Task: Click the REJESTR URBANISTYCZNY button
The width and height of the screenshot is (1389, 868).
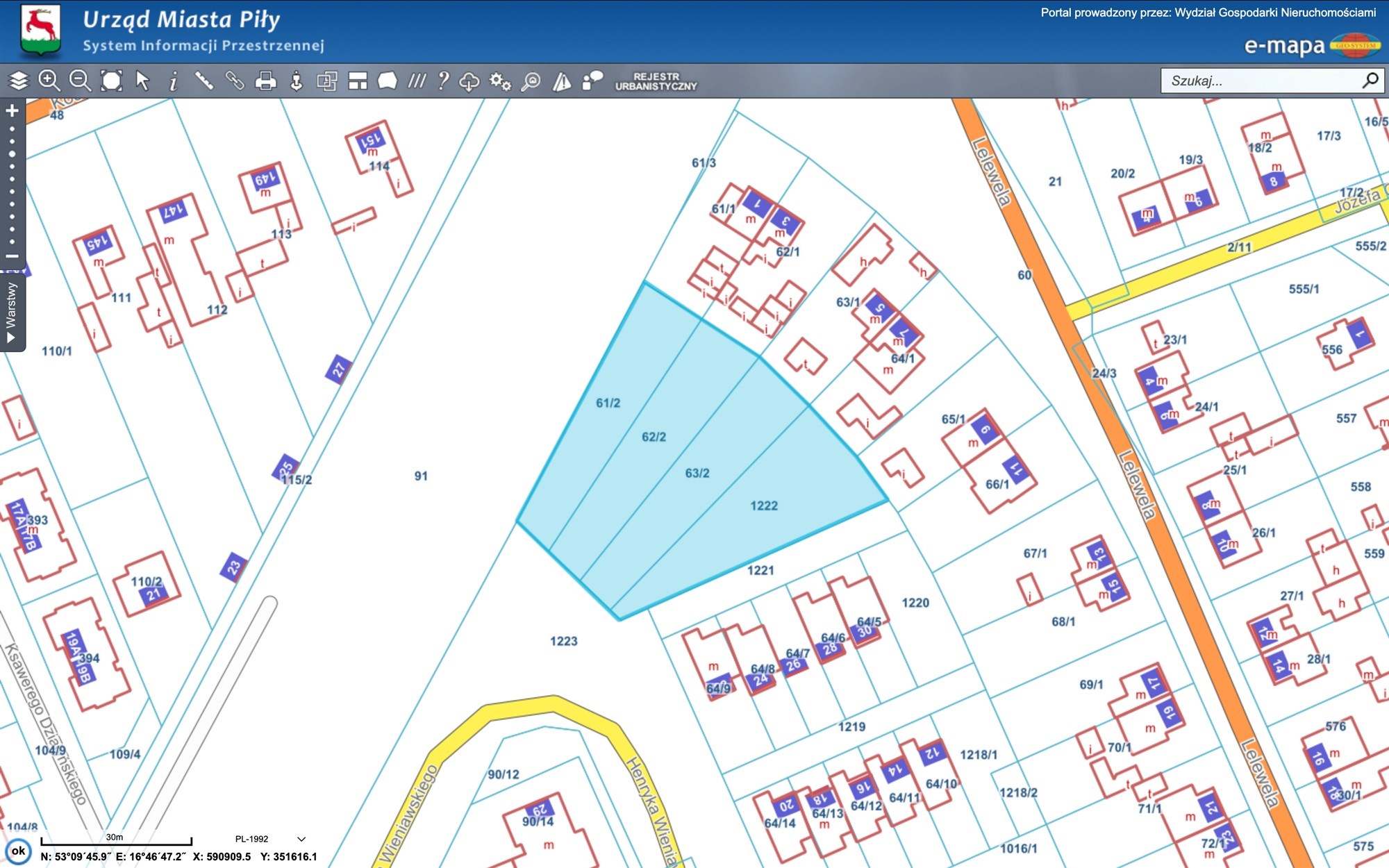Action: pyautogui.click(x=656, y=81)
